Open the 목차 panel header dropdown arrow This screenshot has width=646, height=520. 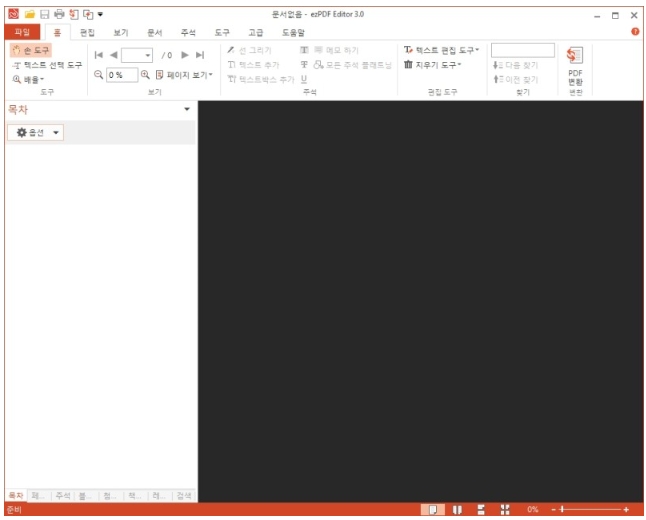[x=187, y=109]
